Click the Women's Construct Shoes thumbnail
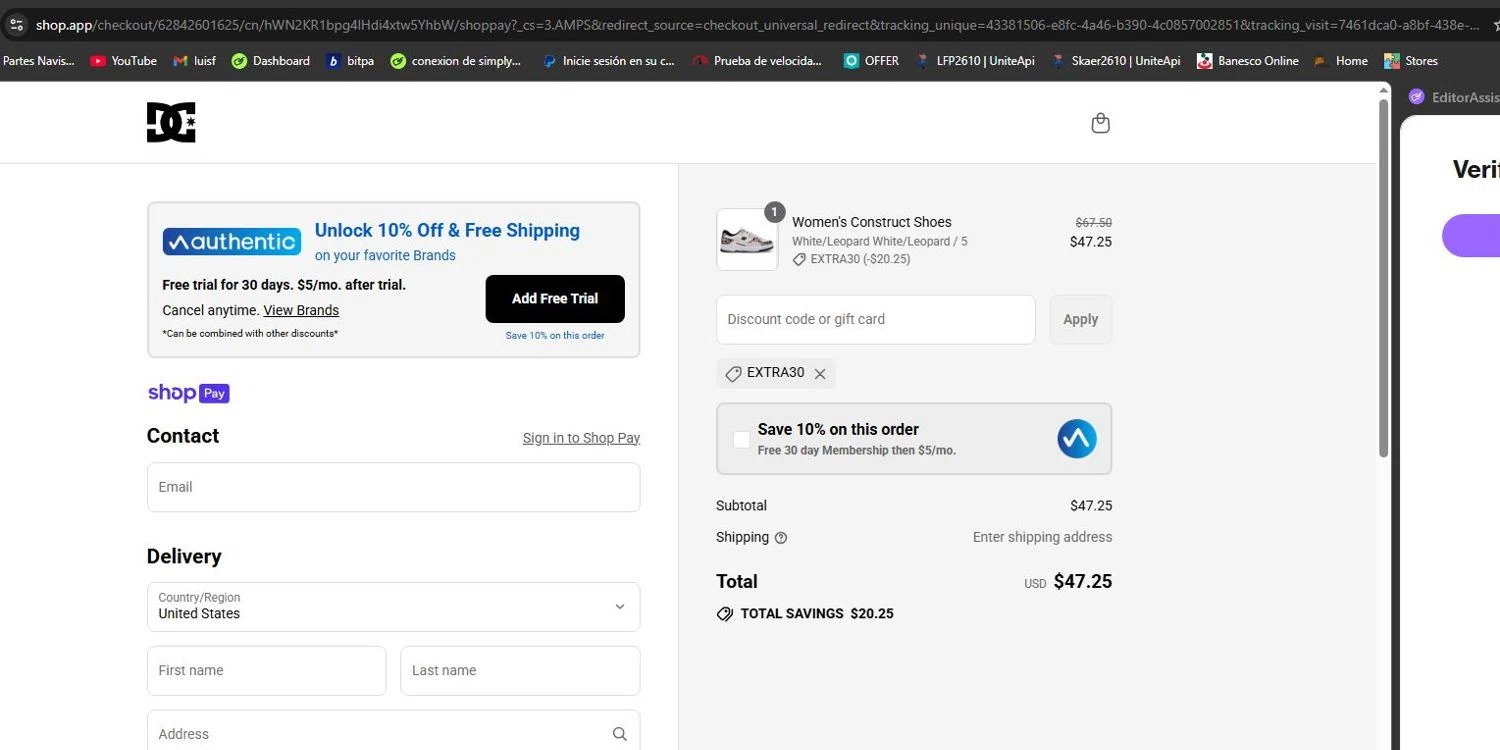 tap(747, 240)
